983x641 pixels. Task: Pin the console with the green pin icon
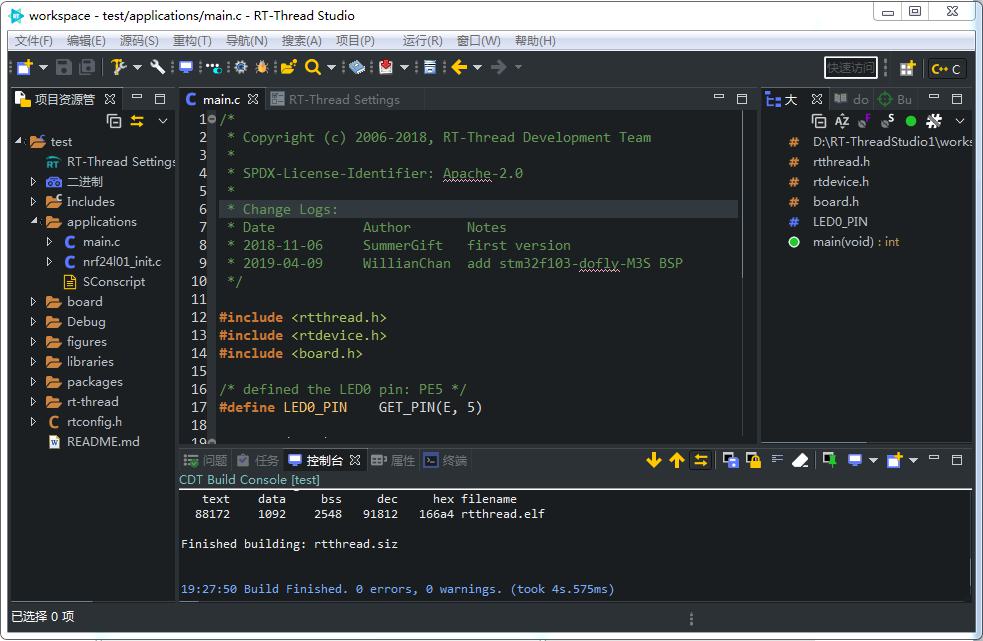click(829, 460)
